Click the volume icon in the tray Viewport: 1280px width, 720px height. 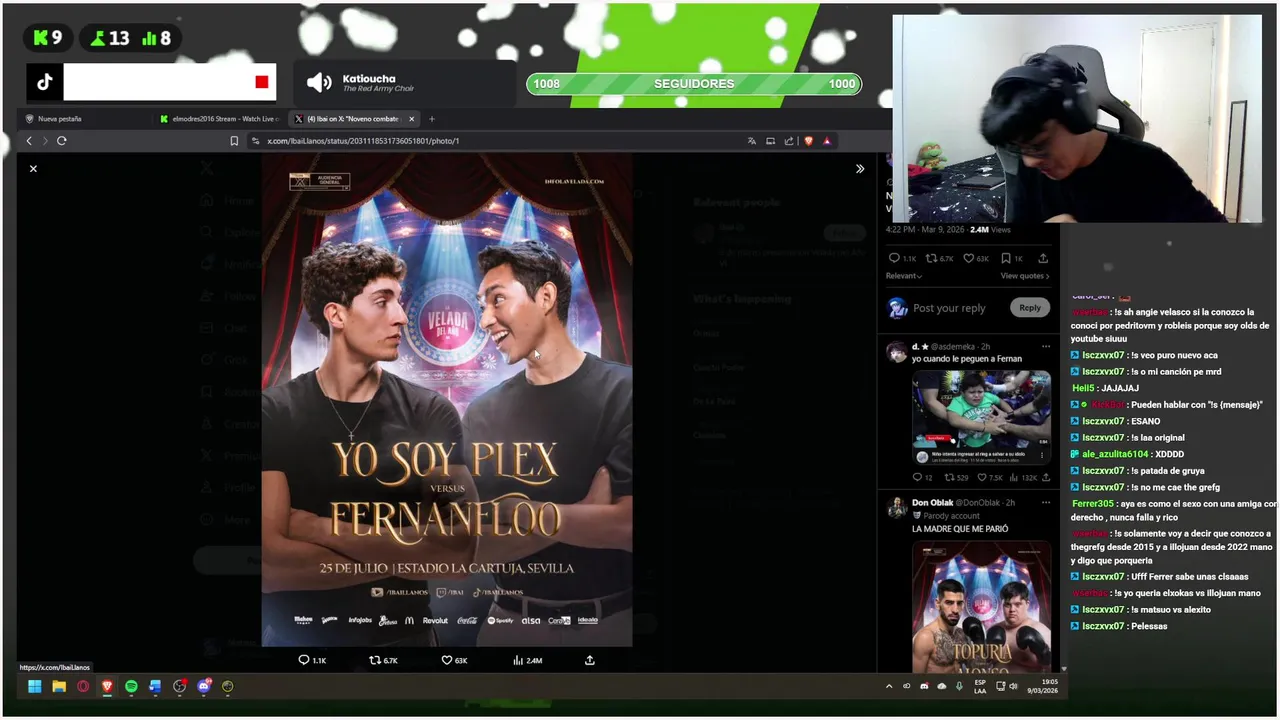(x=1013, y=687)
